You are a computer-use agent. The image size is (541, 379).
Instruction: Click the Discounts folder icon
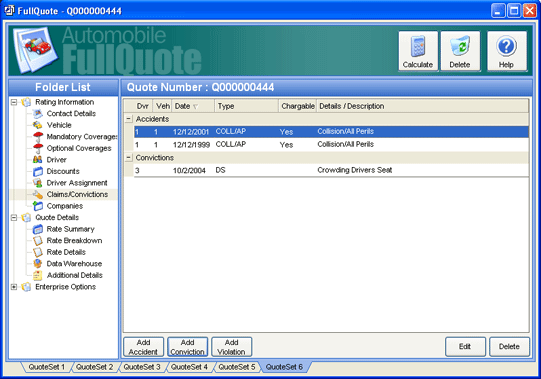coord(38,171)
